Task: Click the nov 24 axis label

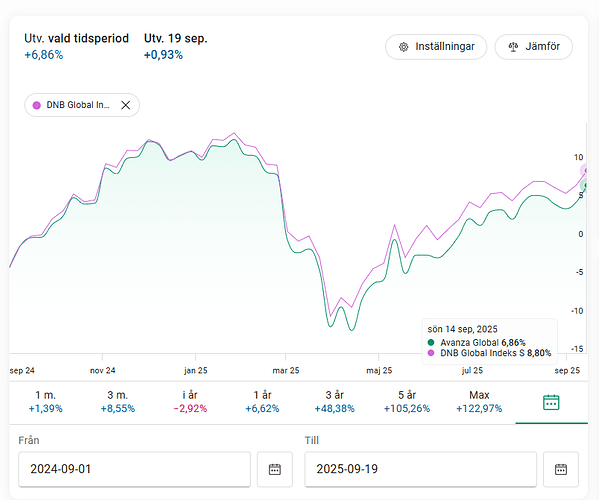Action: coord(102,371)
